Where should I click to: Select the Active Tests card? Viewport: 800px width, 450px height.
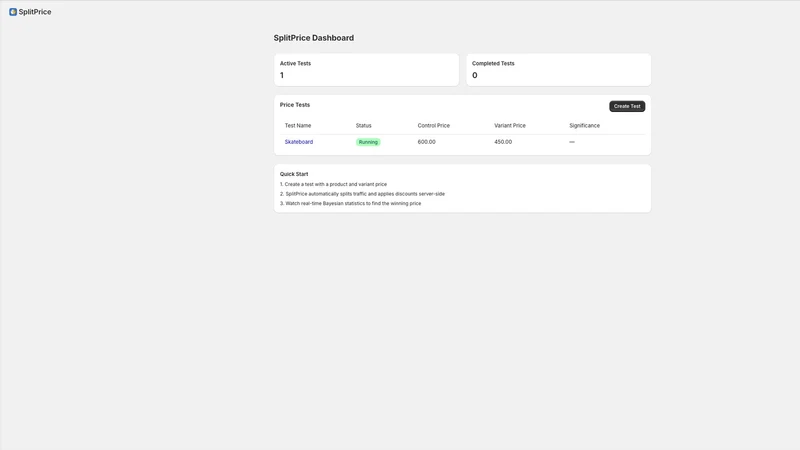[x=366, y=70]
